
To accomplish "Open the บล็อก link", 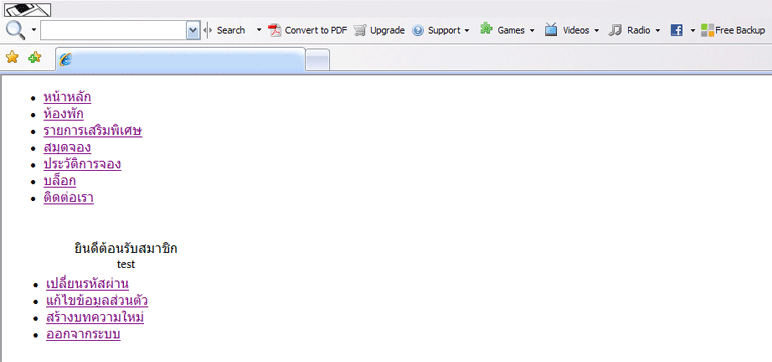I will click(60, 181).
